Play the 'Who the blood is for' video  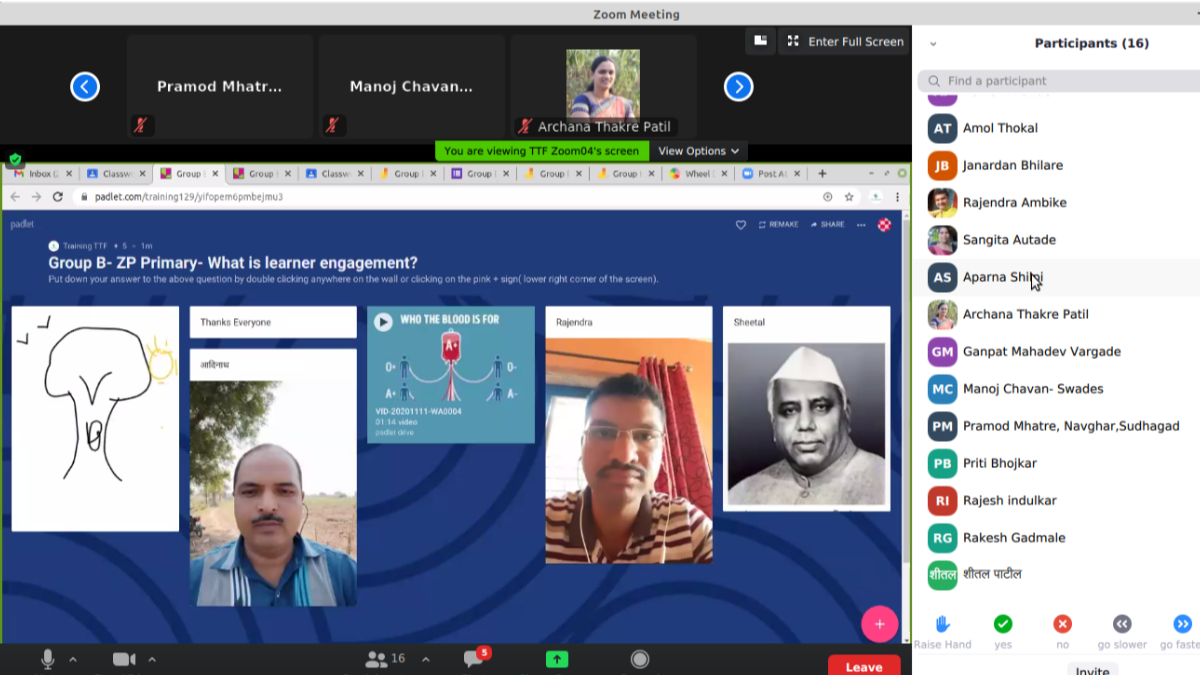tap(383, 321)
